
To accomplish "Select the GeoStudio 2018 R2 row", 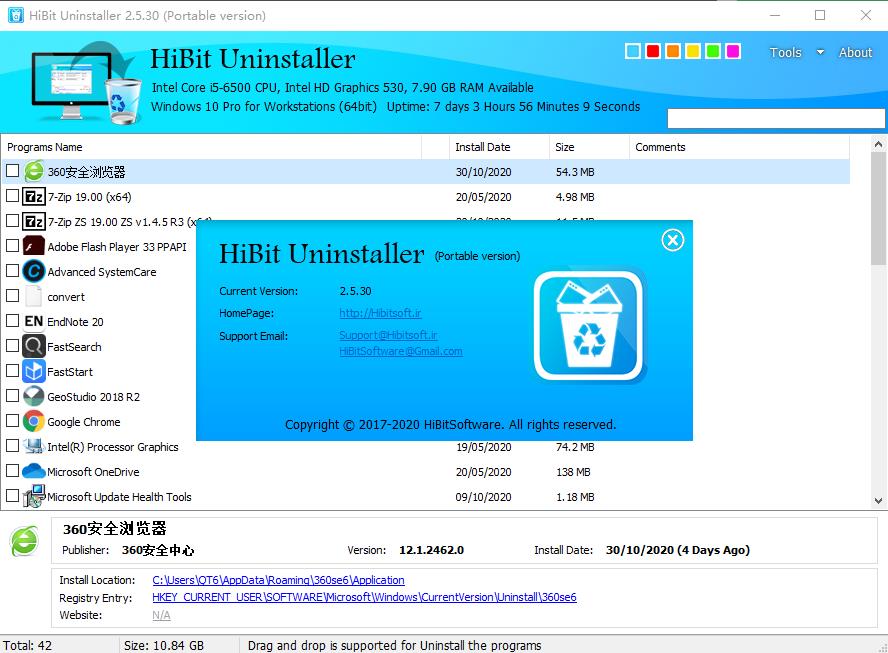I will [x=99, y=396].
